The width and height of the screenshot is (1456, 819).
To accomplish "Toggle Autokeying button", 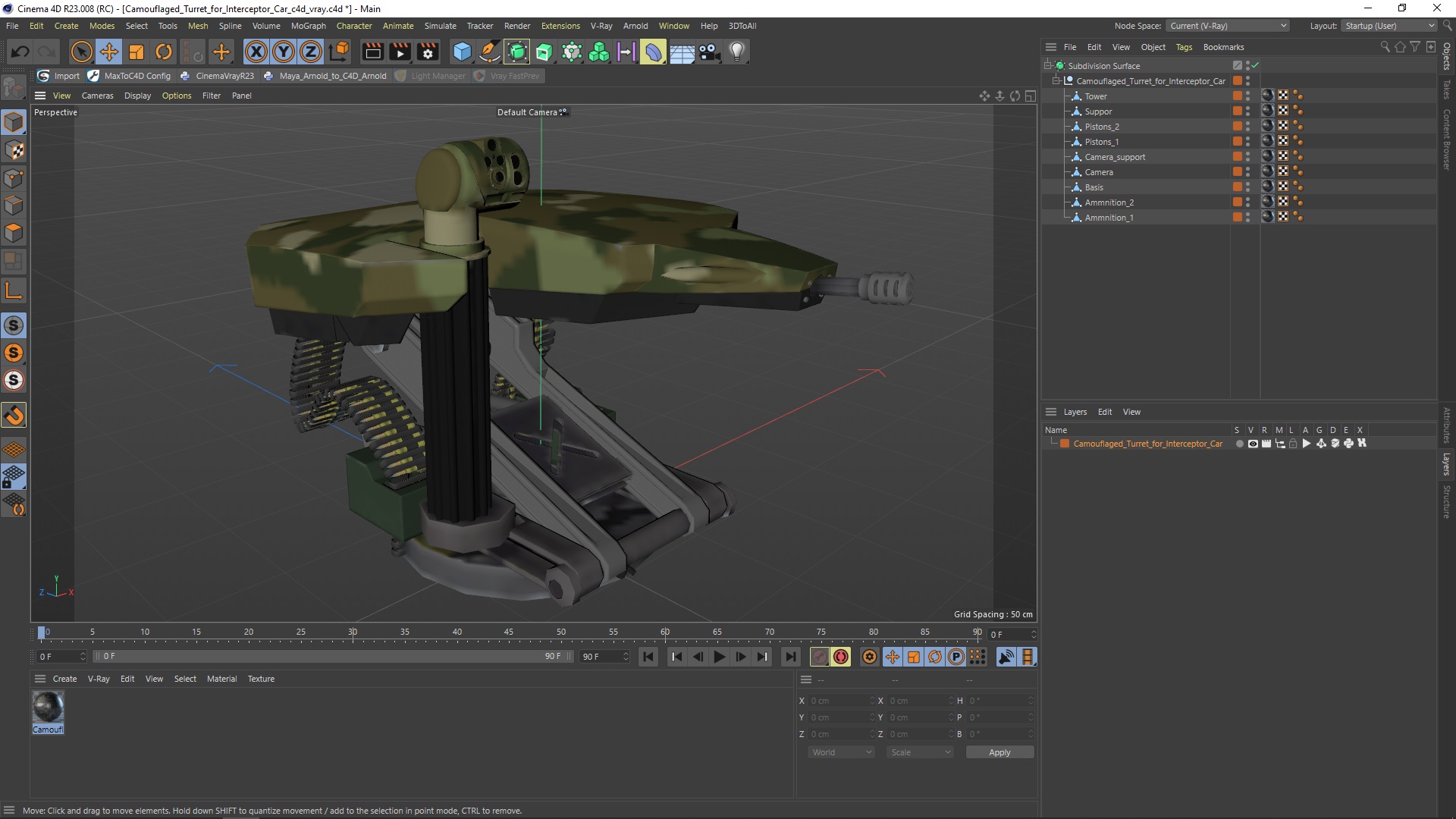I will (x=841, y=657).
